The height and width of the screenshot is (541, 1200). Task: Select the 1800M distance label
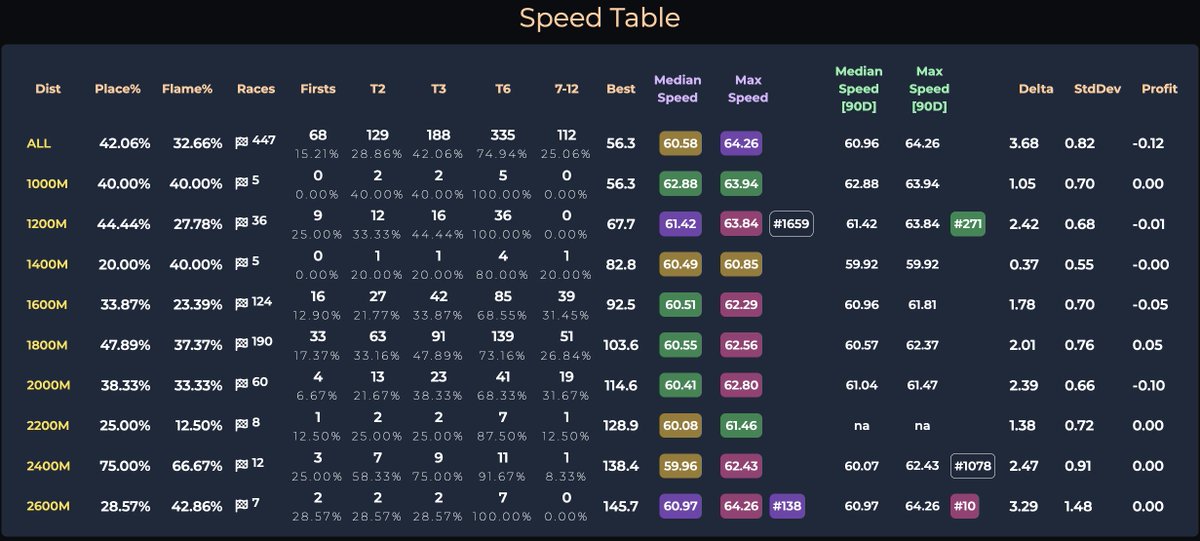tap(46, 345)
